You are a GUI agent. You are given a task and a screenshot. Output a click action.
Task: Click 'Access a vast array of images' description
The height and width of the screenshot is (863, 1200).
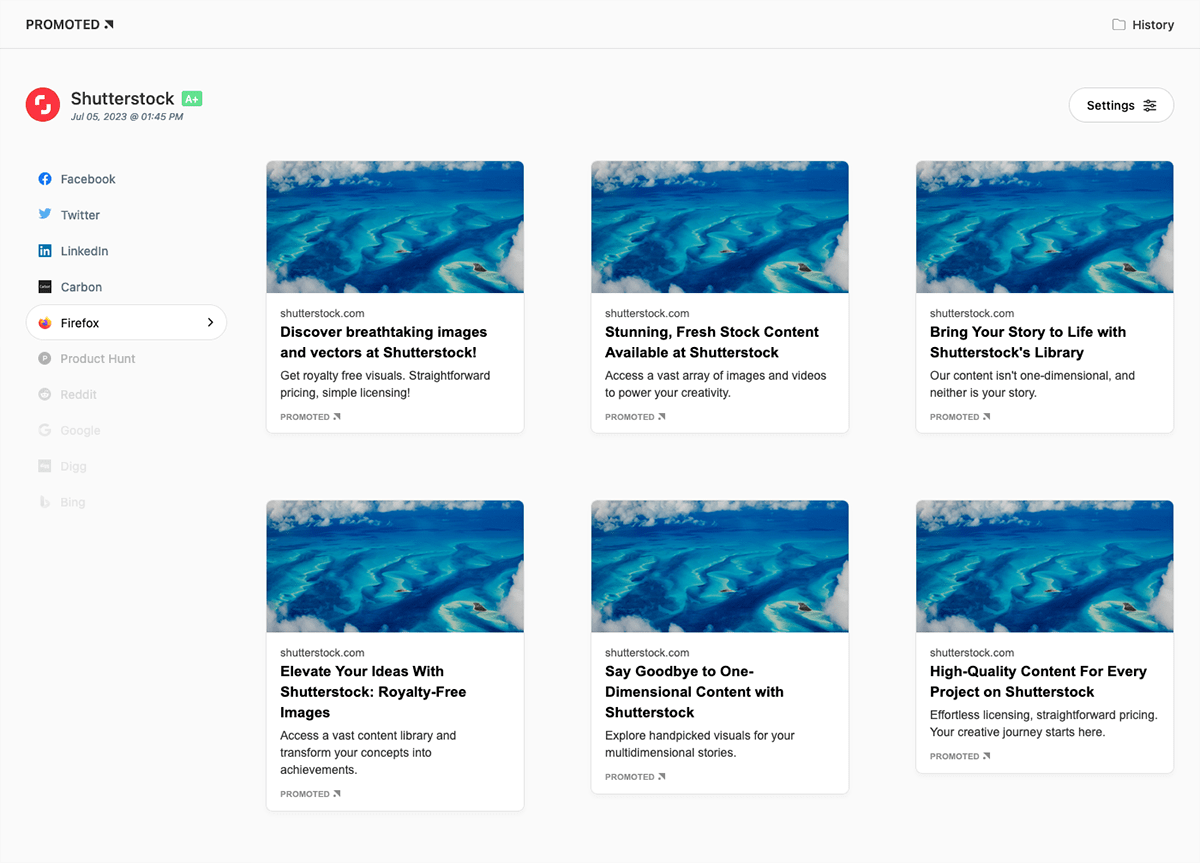click(716, 384)
